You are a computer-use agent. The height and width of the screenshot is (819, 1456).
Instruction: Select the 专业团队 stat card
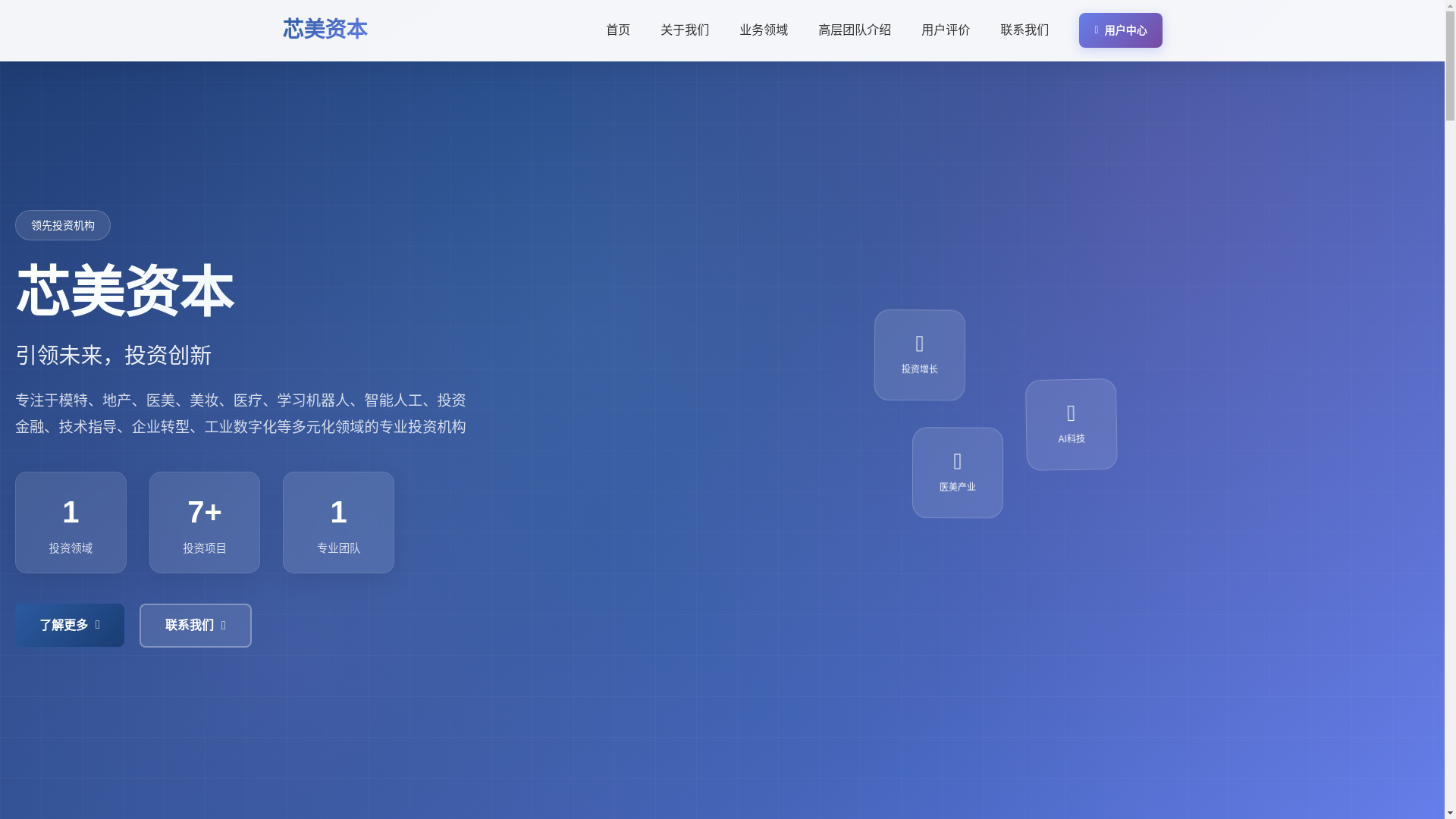click(x=338, y=522)
